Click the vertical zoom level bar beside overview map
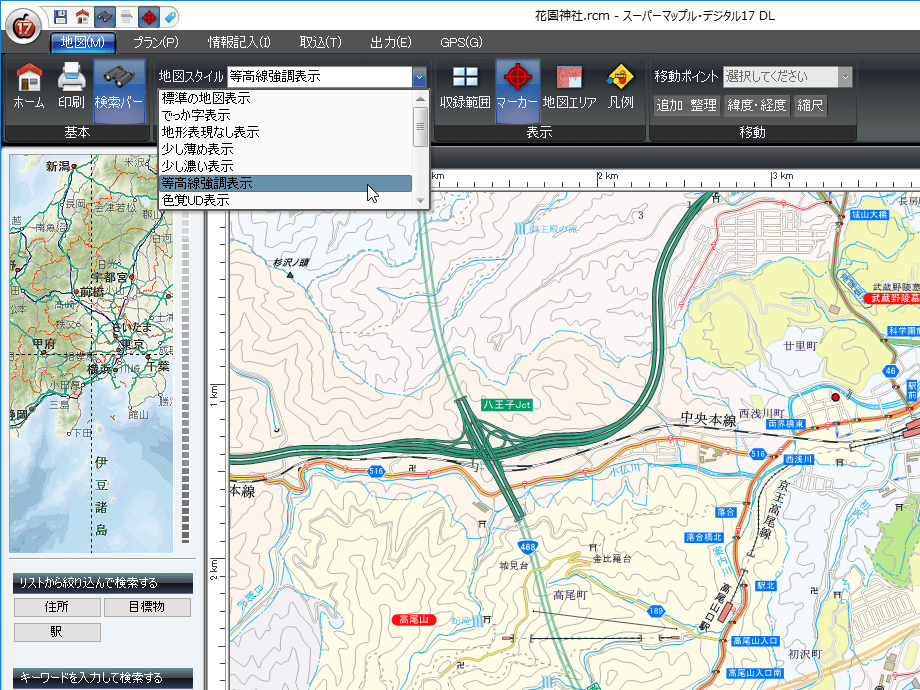This screenshot has height=690, width=920. coord(185,376)
